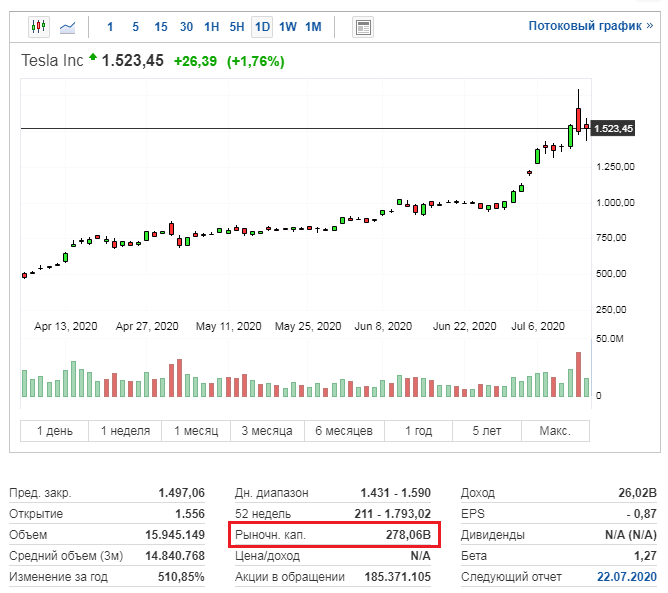Select the 1W interval
The width and height of the screenshot is (668, 593).
pyautogui.click(x=288, y=27)
